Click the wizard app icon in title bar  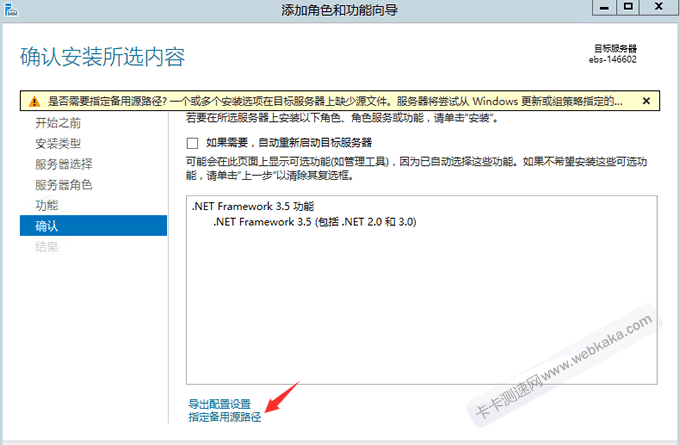(10, 9)
